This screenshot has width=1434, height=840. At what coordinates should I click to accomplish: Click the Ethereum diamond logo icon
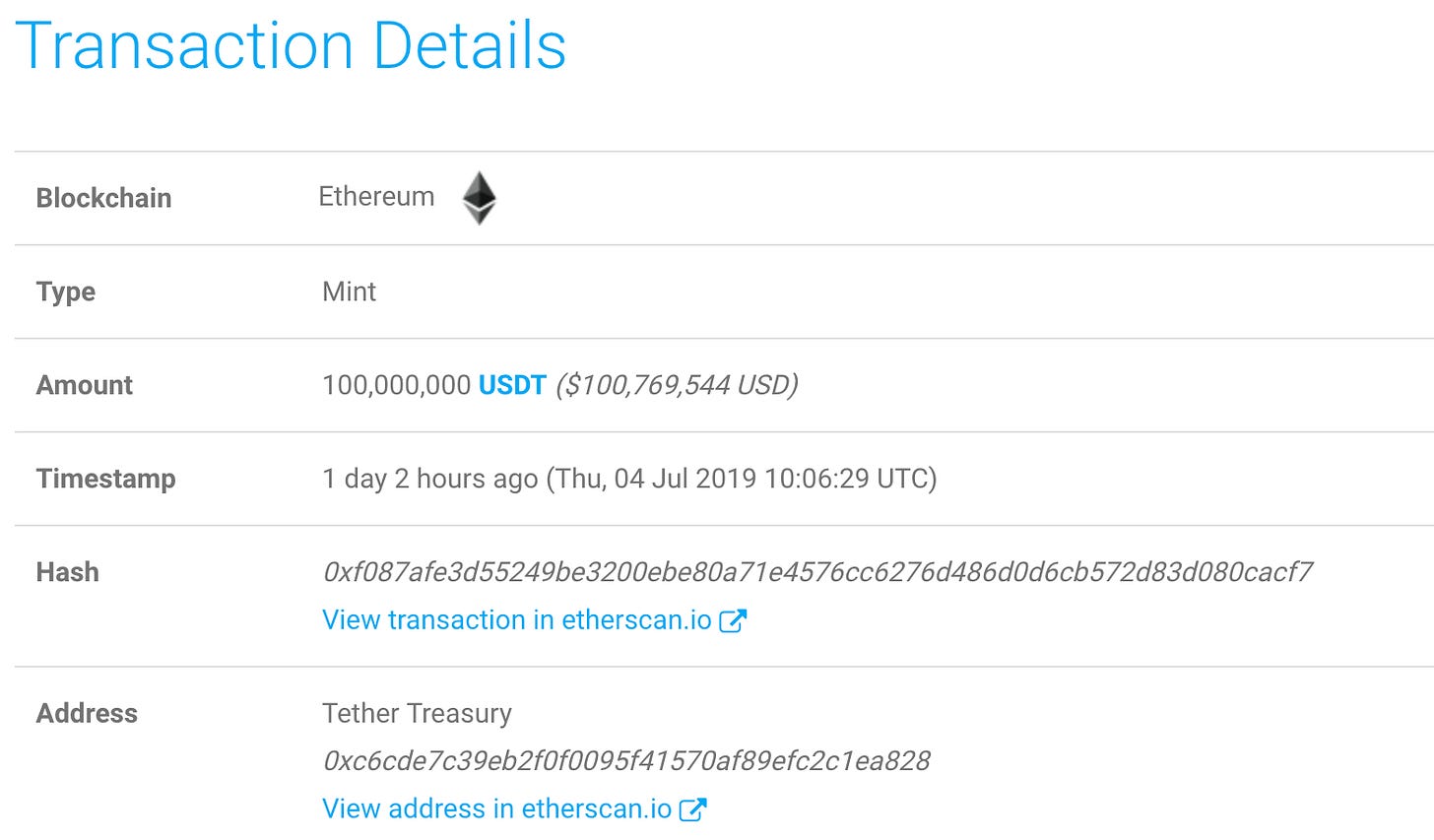(480, 198)
